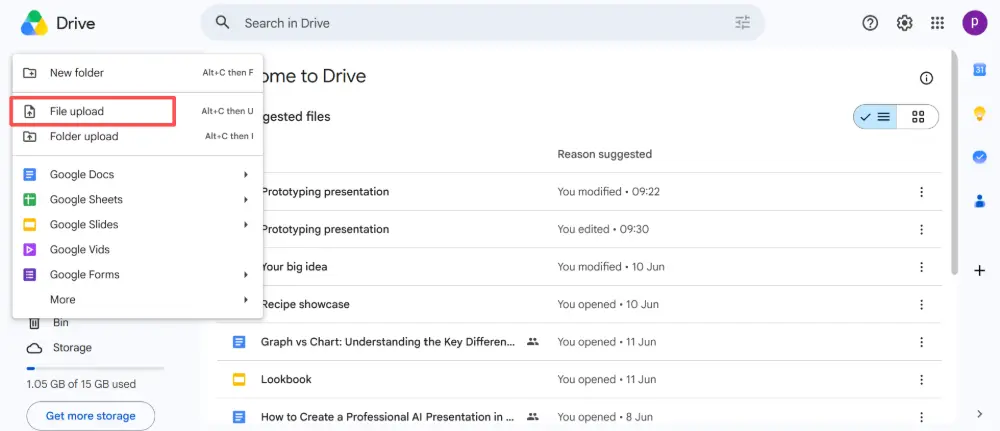Viewport: 1000px width, 431px height.
Task: Open more actions for first Prototyping presentation
Action: [x=921, y=192]
